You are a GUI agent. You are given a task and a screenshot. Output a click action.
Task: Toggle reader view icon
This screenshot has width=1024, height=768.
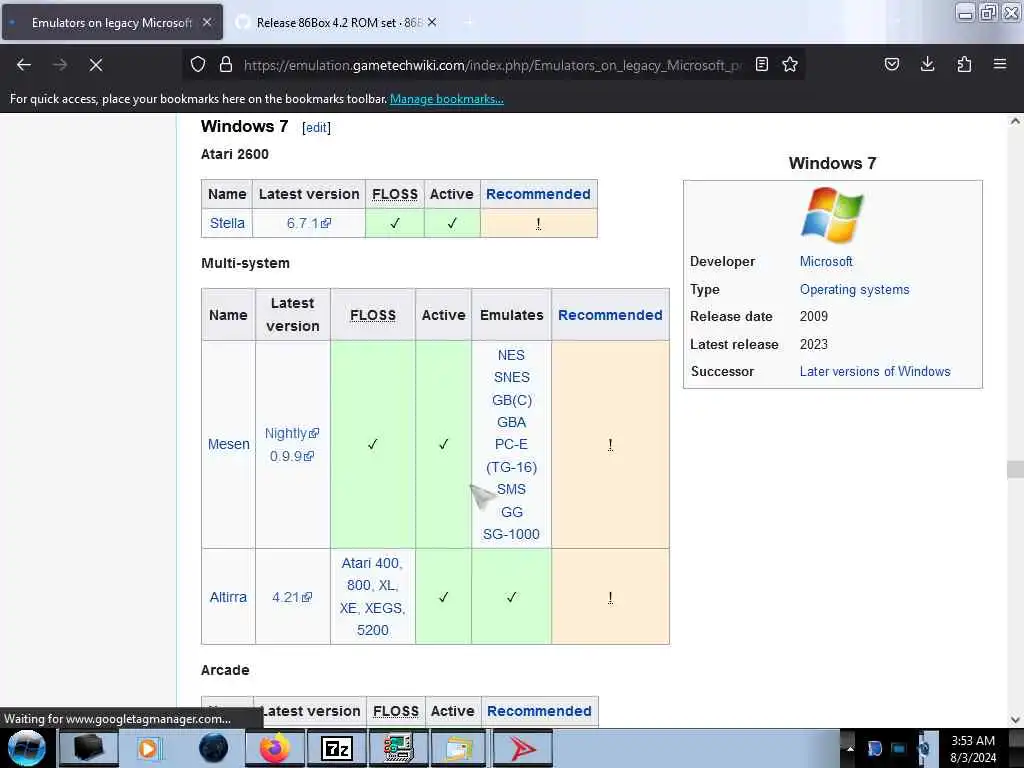(x=761, y=65)
